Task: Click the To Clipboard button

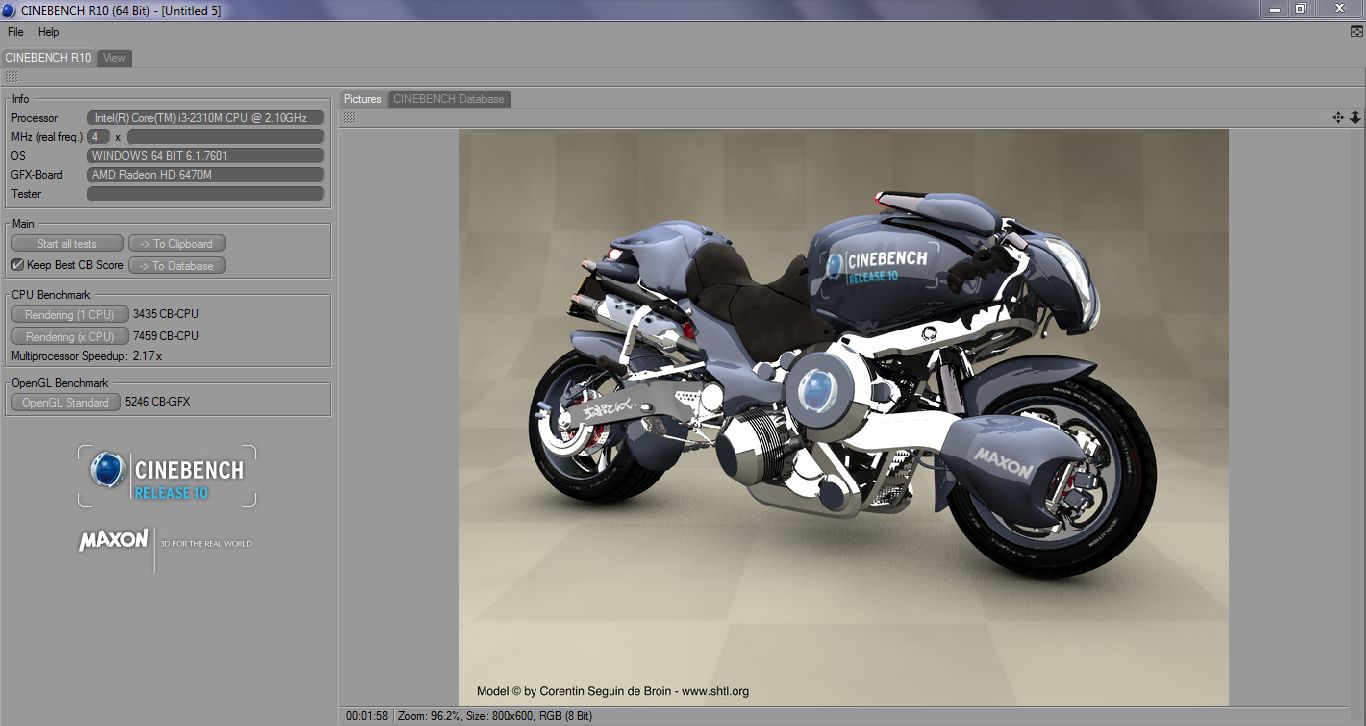Action: (177, 243)
